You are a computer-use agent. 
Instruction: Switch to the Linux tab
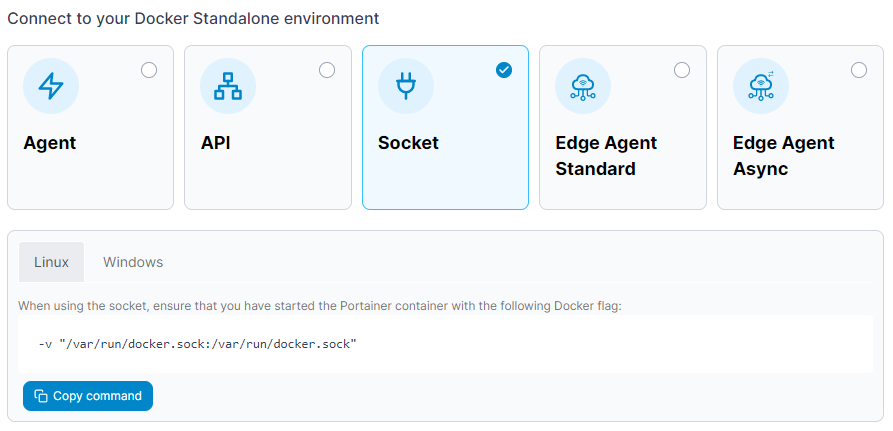52,262
